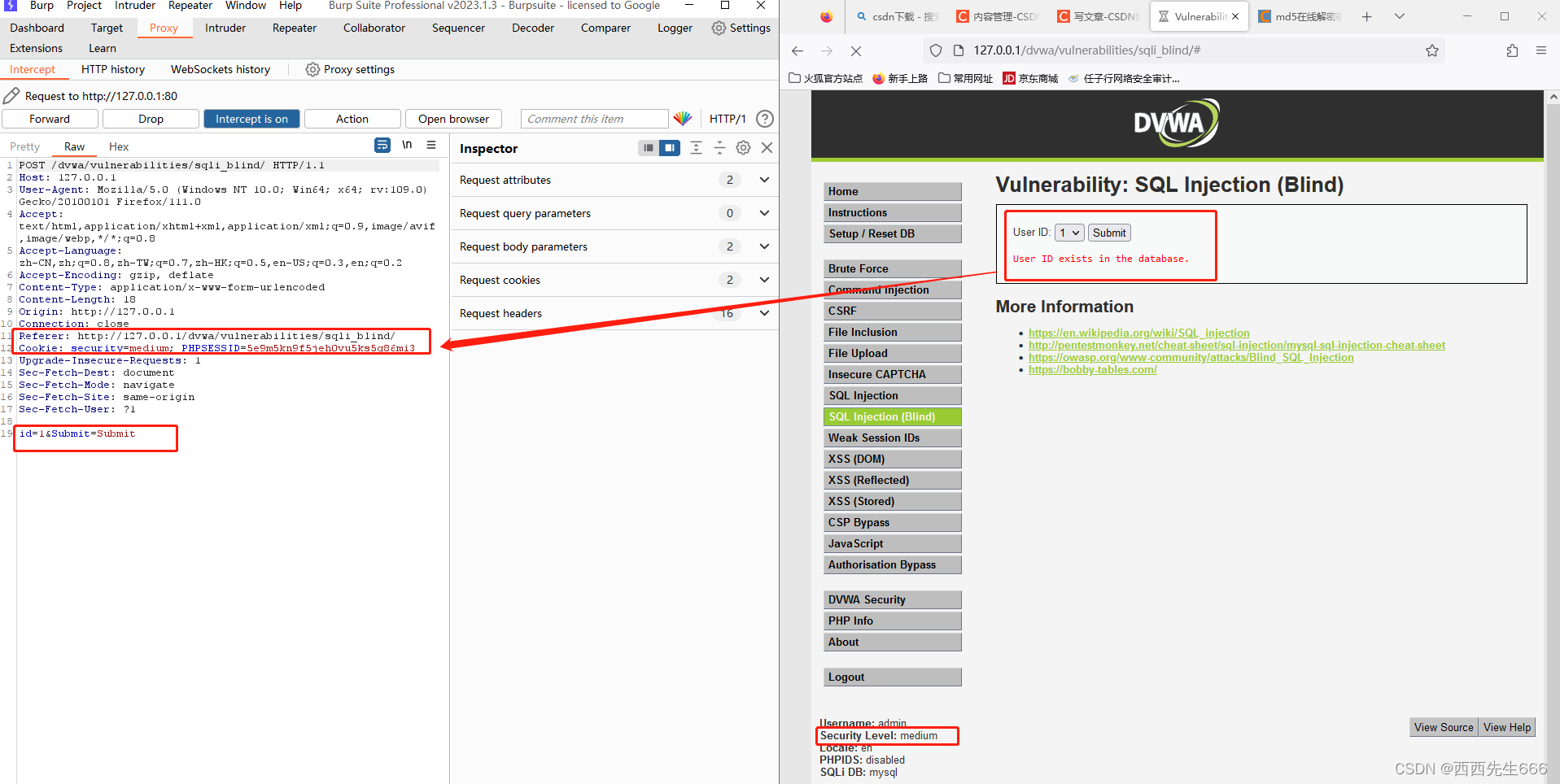Switch to the Intruder tab

click(x=225, y=28)
